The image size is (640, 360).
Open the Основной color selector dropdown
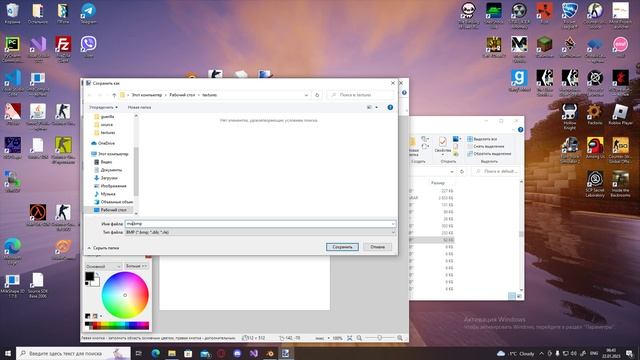(103, 266)
